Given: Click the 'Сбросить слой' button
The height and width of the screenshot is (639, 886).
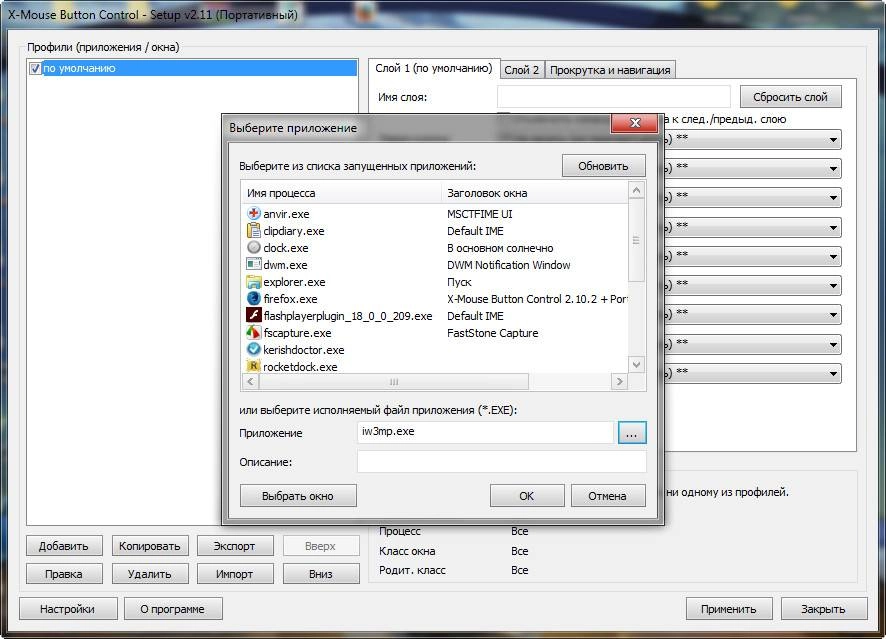Looking at the screenshot, I should 791,97.
